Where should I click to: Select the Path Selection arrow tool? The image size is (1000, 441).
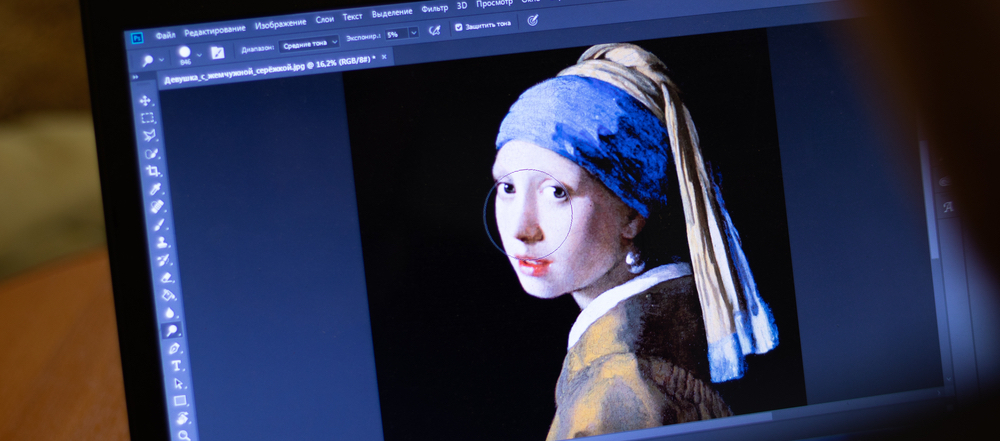(x=178, y=383)
